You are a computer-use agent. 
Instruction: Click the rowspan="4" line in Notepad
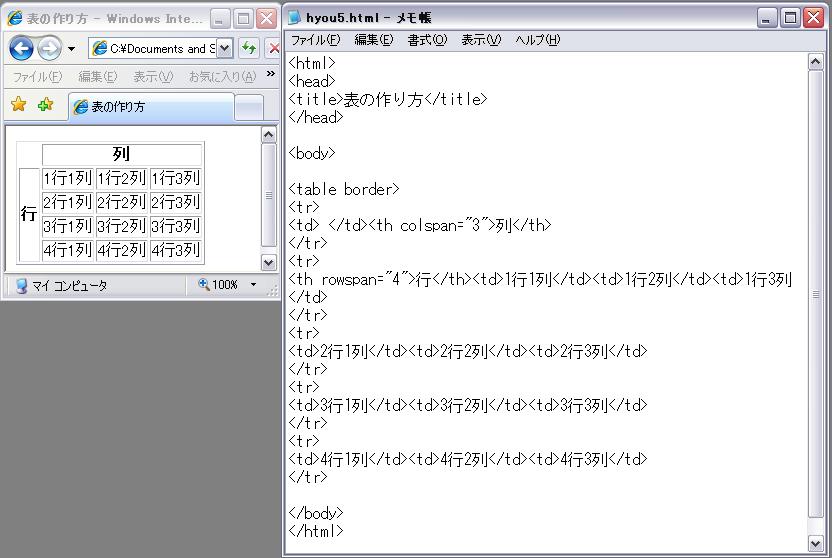(540, 280)
